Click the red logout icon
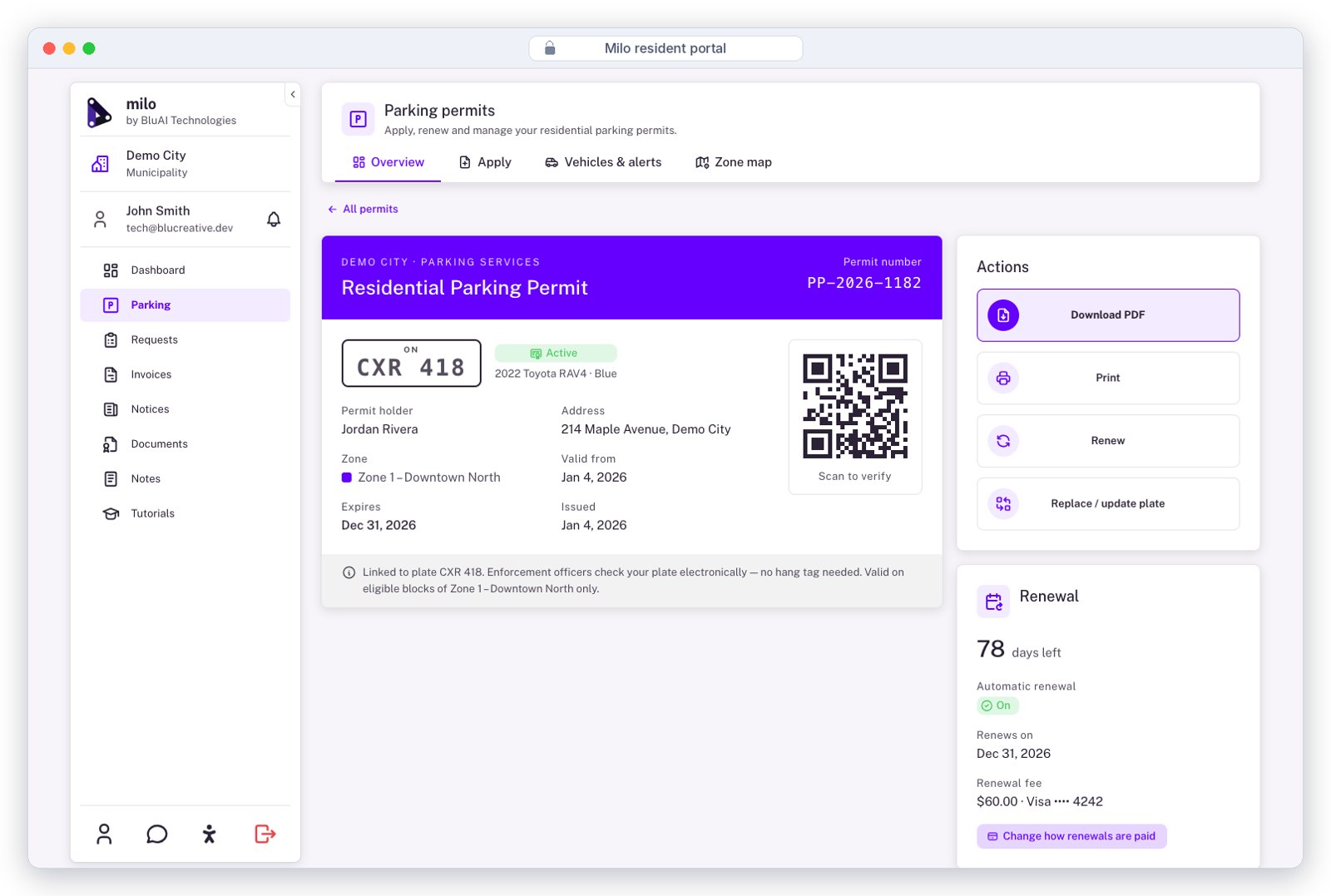 click(x=265, y=834)
